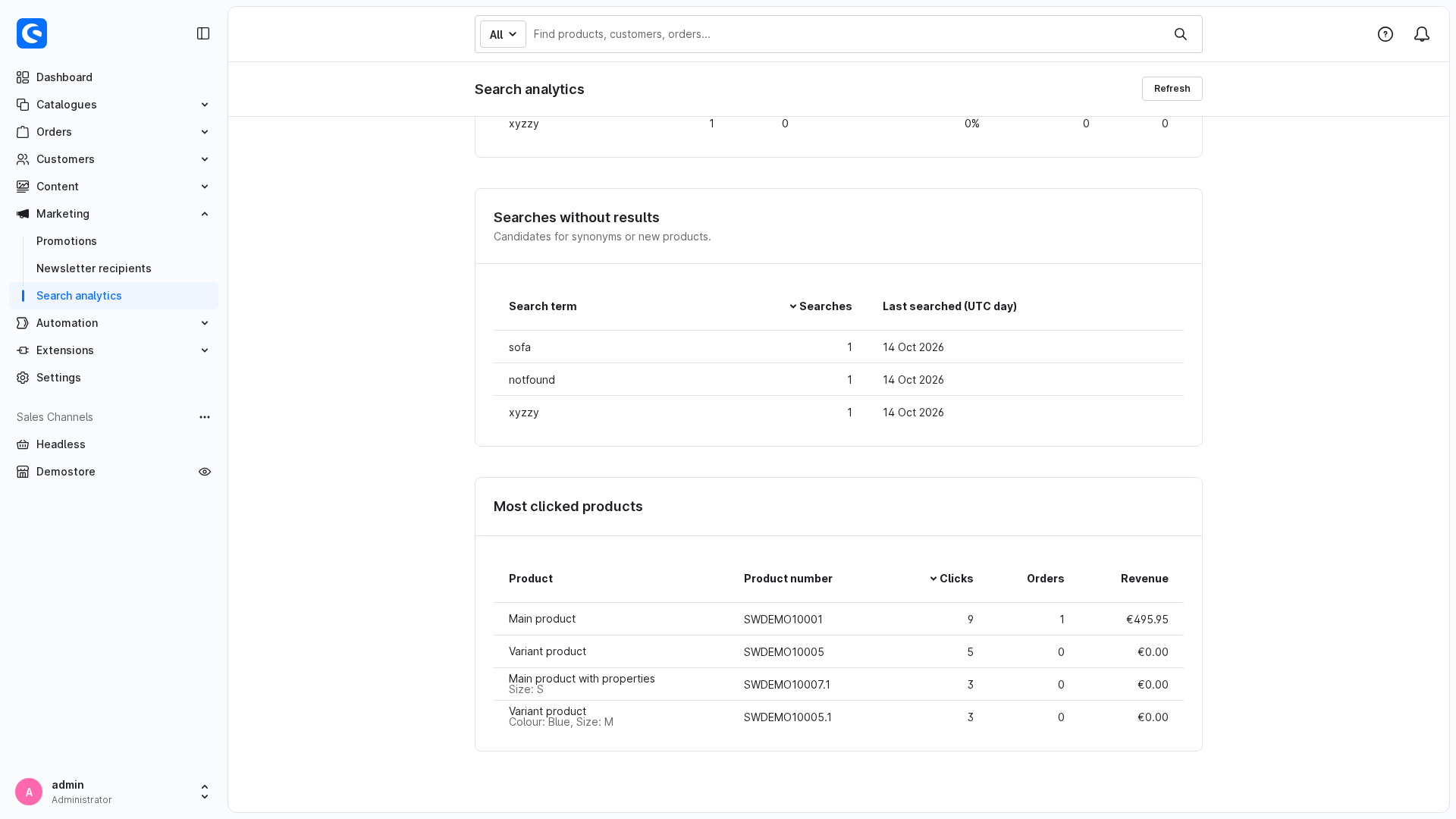
Task: Sort products table by Clicks column
Action: point(951,579)
